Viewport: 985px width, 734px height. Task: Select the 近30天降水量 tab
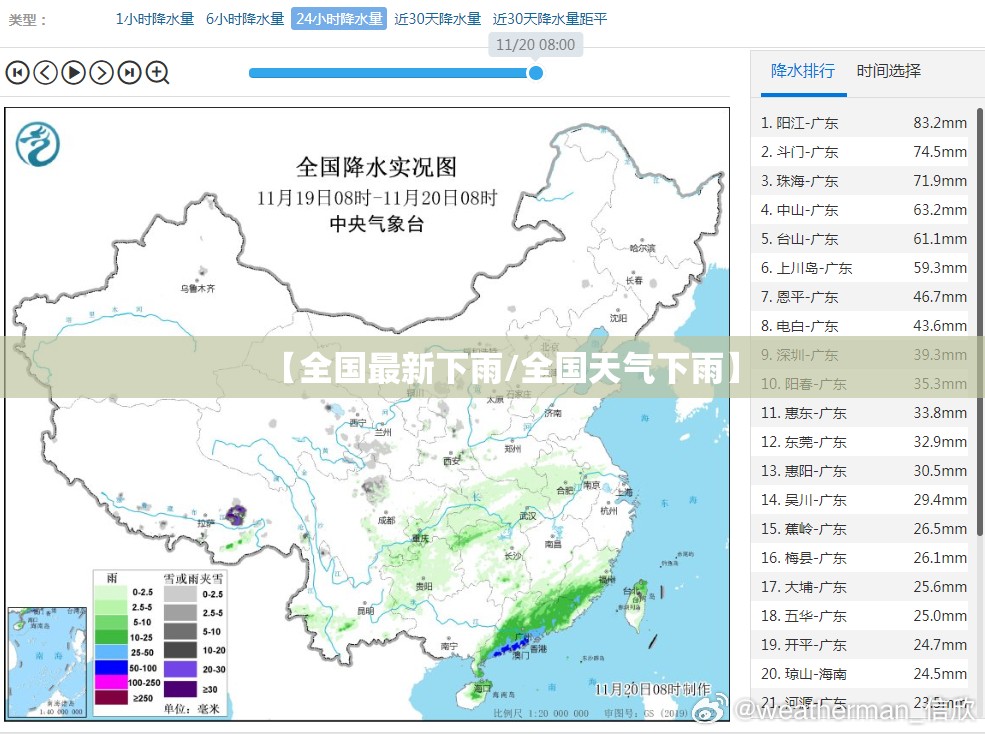(437, 19)
